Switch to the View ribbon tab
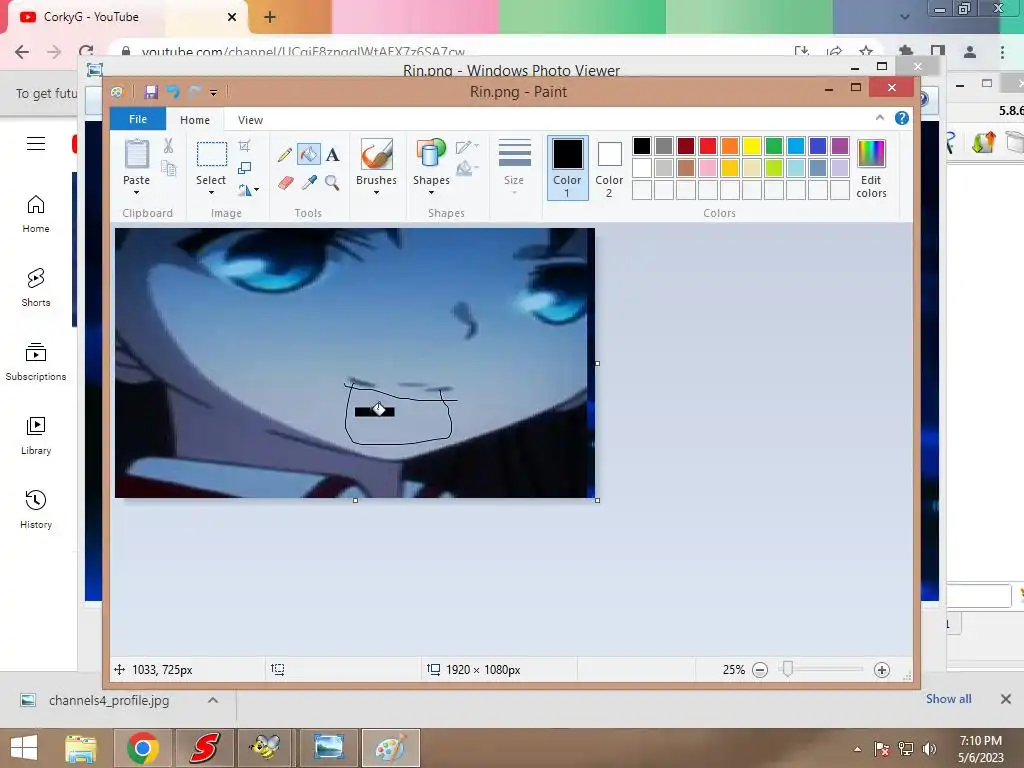 (250, 120)
